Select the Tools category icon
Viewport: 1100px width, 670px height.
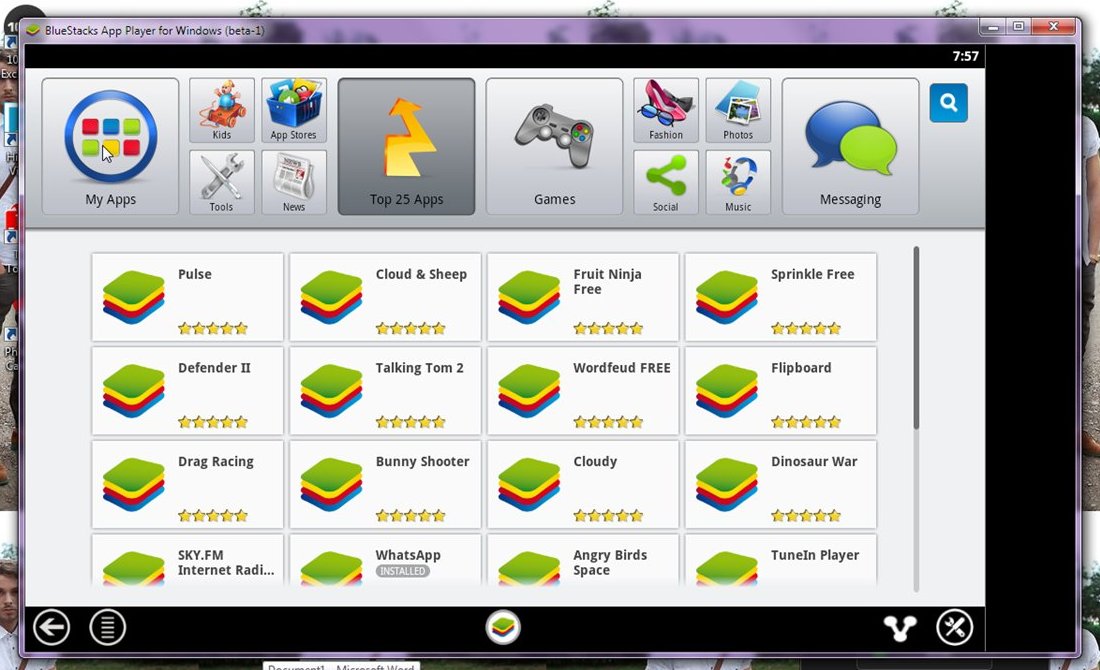click(221, 182)
